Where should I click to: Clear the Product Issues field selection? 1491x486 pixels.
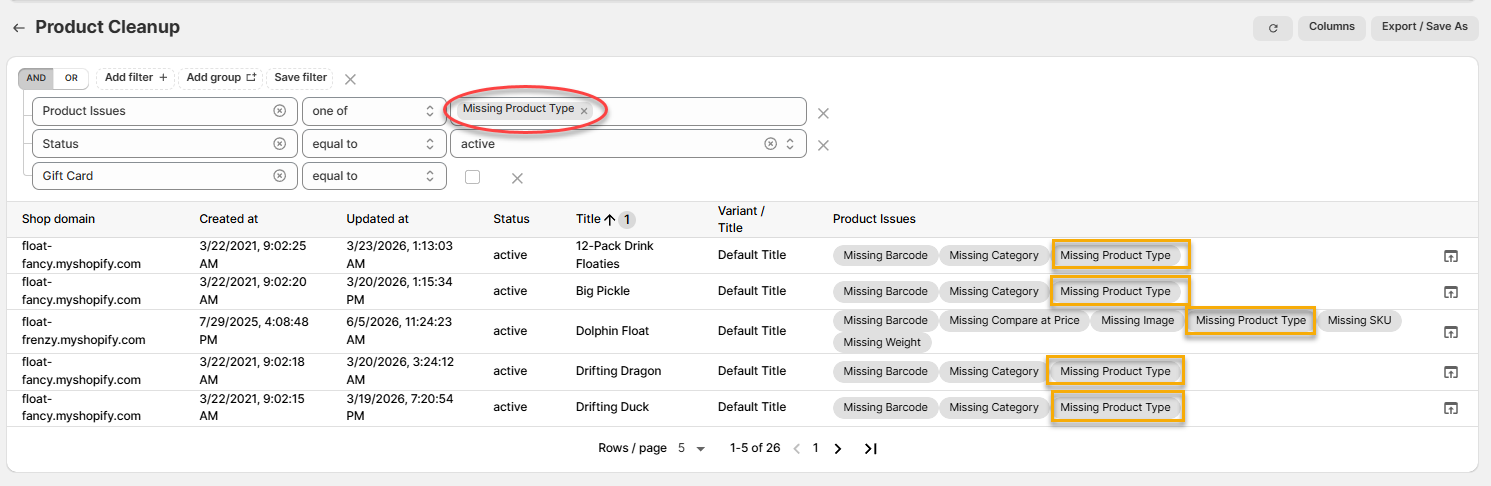click(x=279, y=111)
